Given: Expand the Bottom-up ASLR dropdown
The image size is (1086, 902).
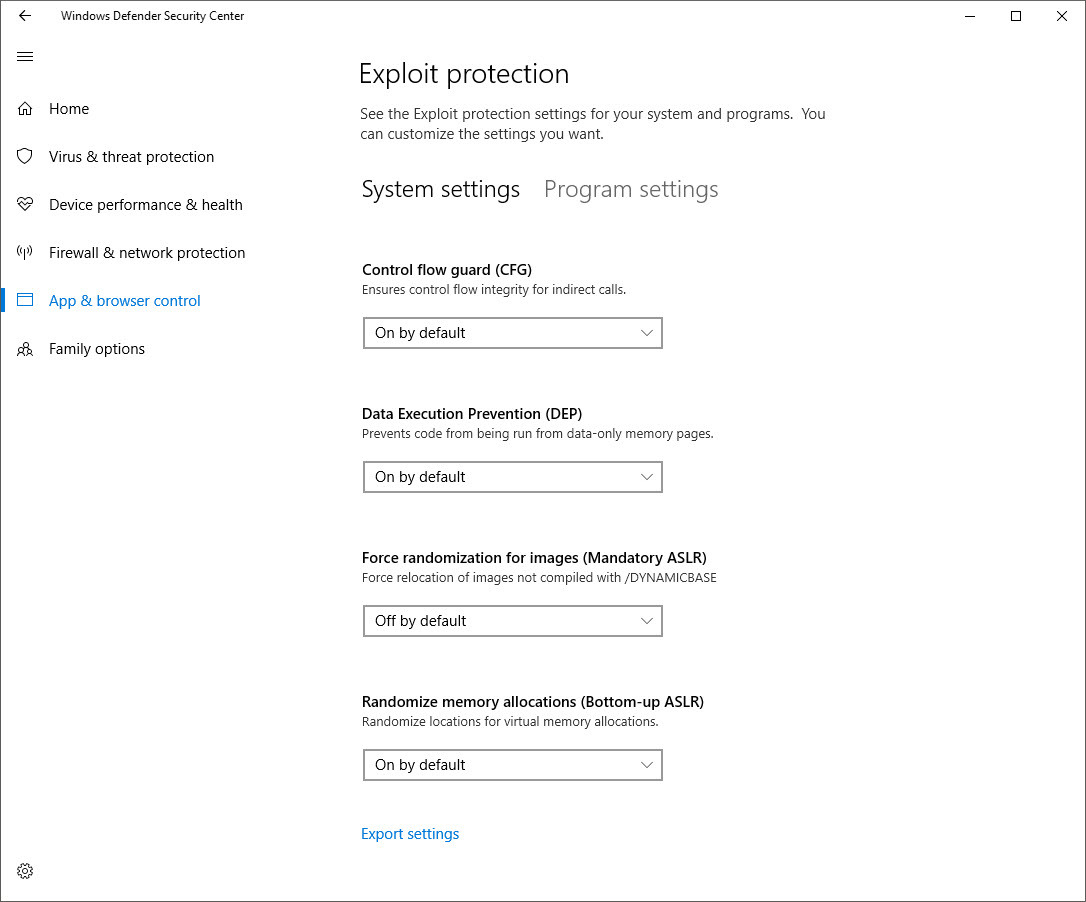Looking at the screenshot, I should point(512,765).
